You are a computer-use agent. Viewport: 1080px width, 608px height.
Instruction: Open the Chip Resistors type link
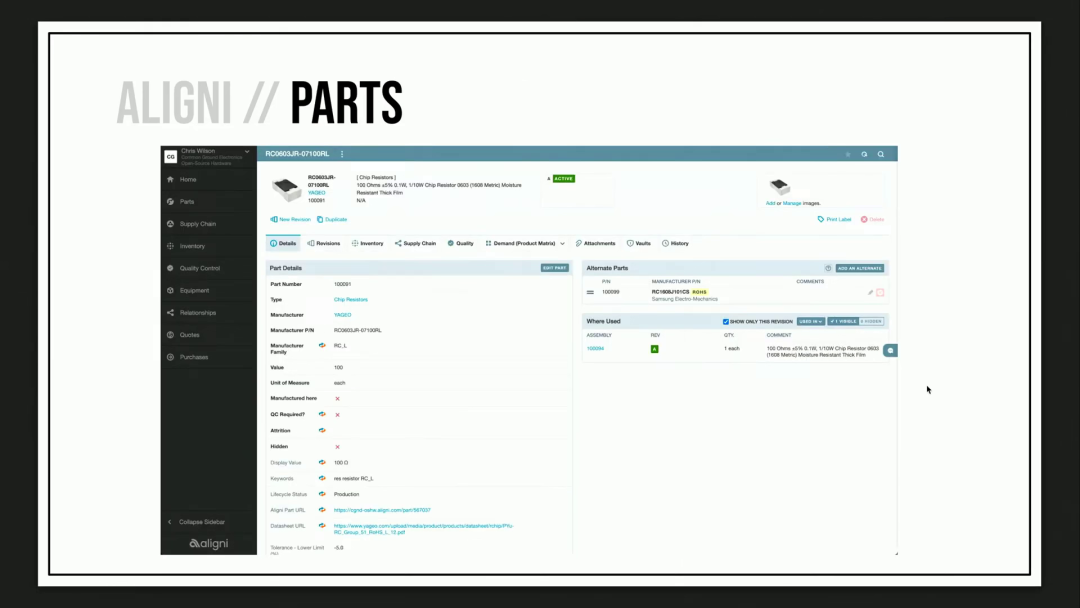[351, 300]
